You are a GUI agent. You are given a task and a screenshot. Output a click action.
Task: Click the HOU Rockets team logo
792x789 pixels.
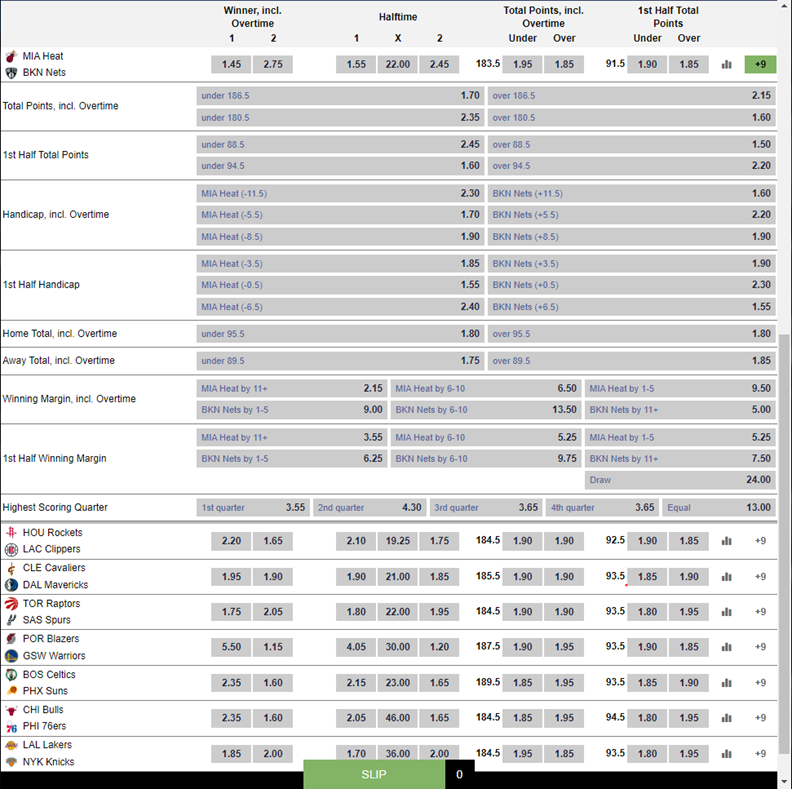coord(11,532)
